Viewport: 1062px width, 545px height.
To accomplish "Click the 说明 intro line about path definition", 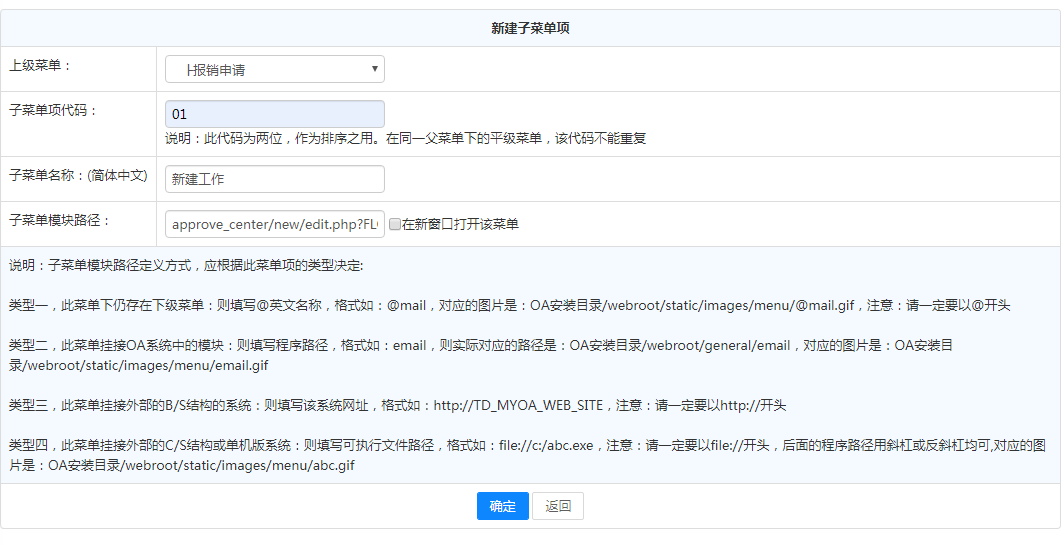I will (x=187, y=266).
